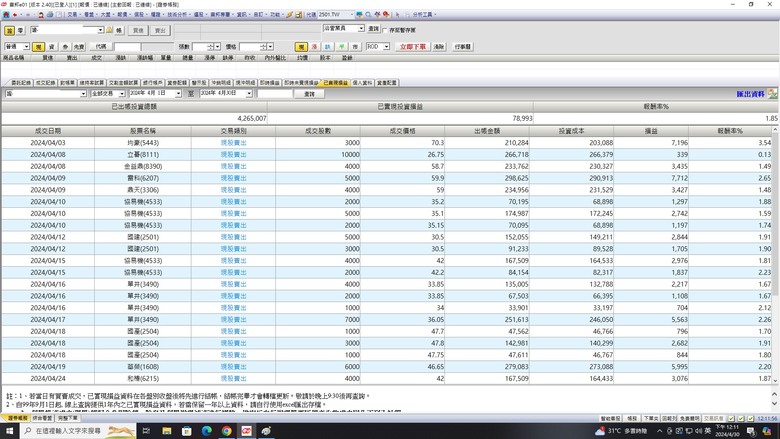Select the green 平 (flat) price button
Image resolution: width=780 pixels, height=439 pixels.
click(341, 47)
